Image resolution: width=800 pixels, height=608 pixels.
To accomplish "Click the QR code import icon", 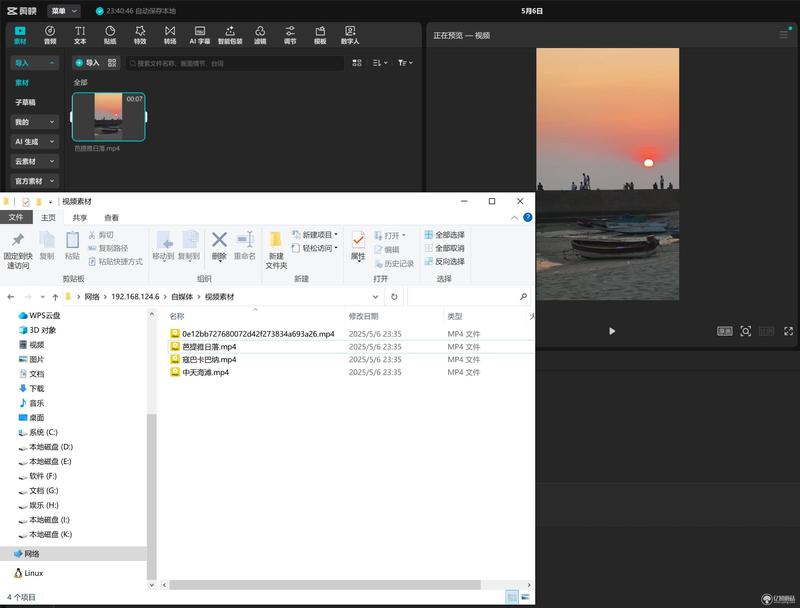I will click(112, 63).
